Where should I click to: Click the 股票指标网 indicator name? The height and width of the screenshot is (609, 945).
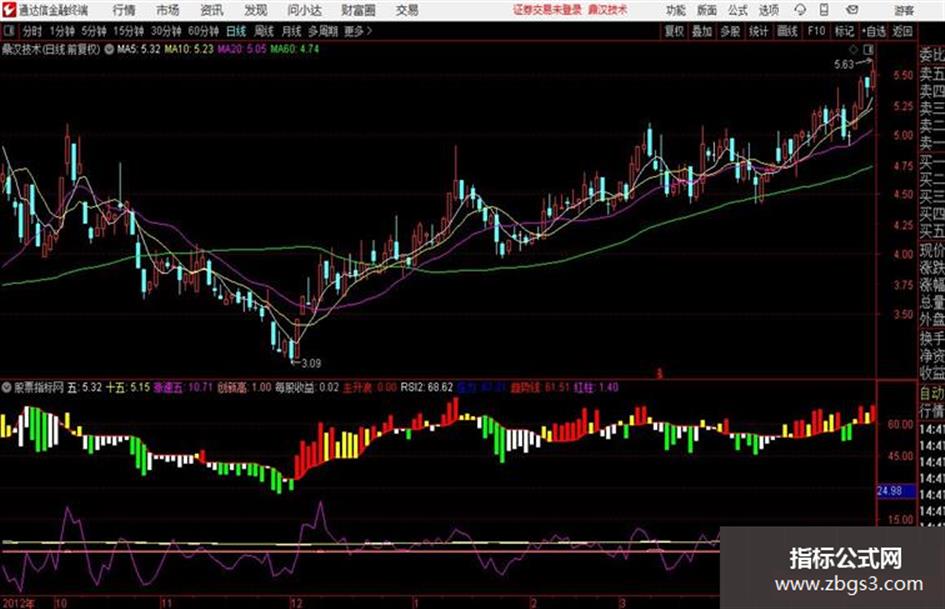tap(39, 387)
